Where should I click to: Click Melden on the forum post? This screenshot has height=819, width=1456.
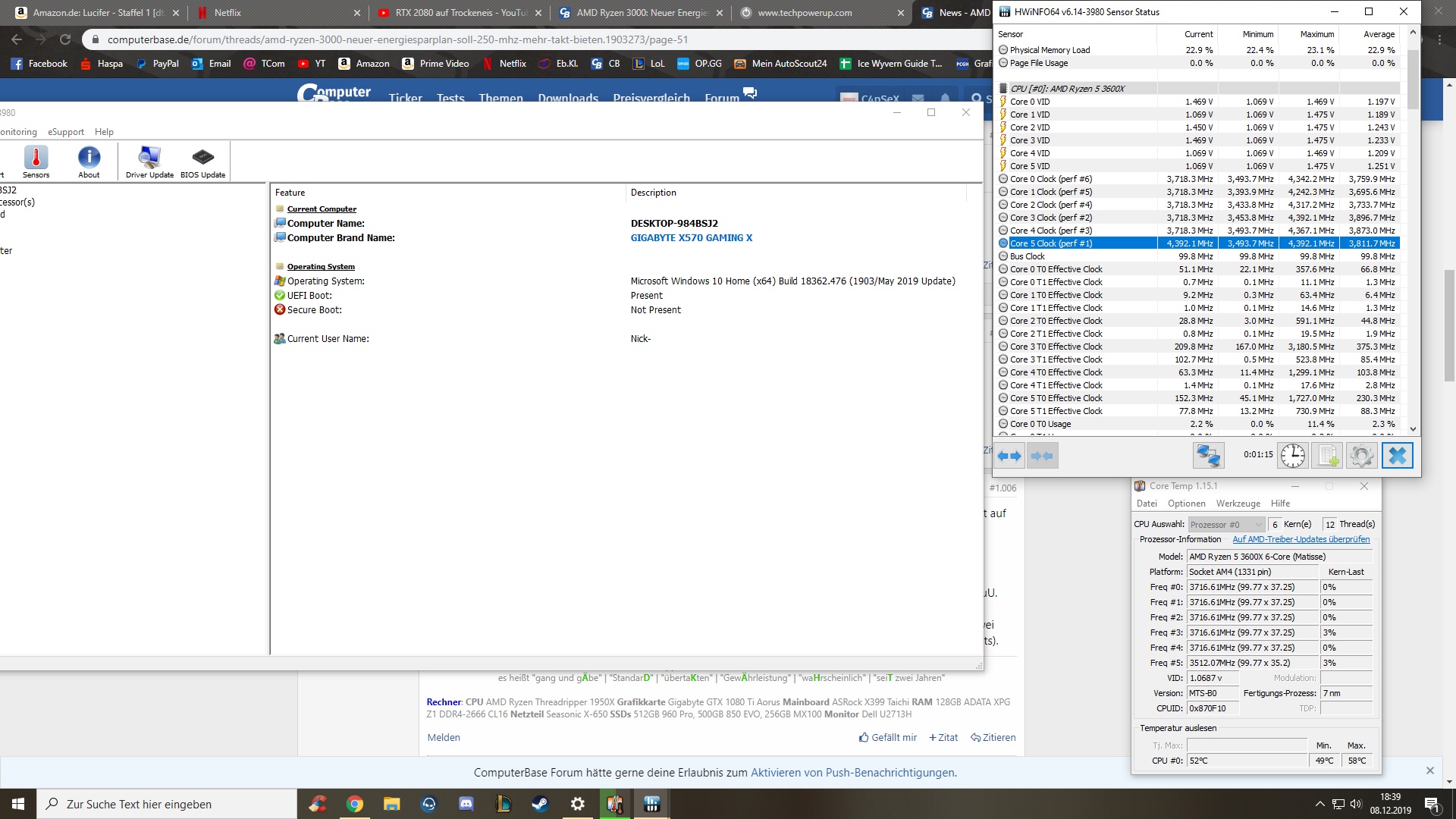tap(444, 737)
